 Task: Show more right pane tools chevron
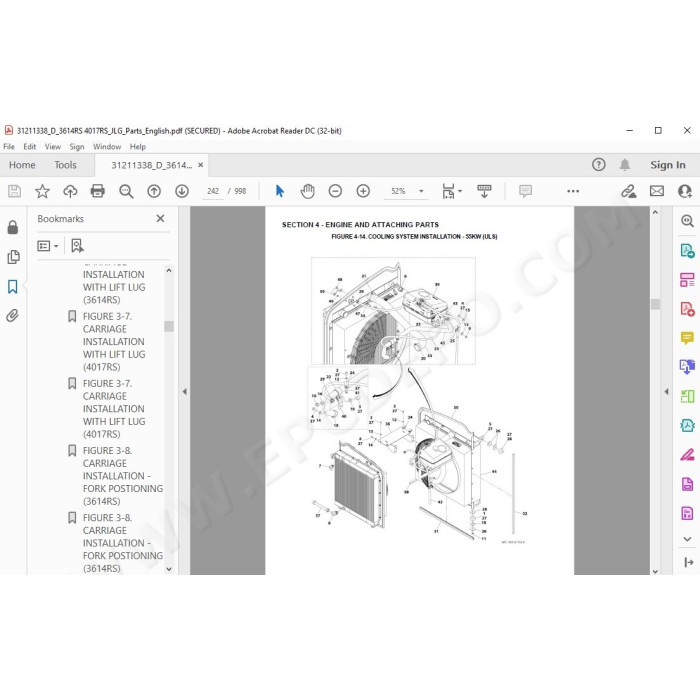click(687, 539)
